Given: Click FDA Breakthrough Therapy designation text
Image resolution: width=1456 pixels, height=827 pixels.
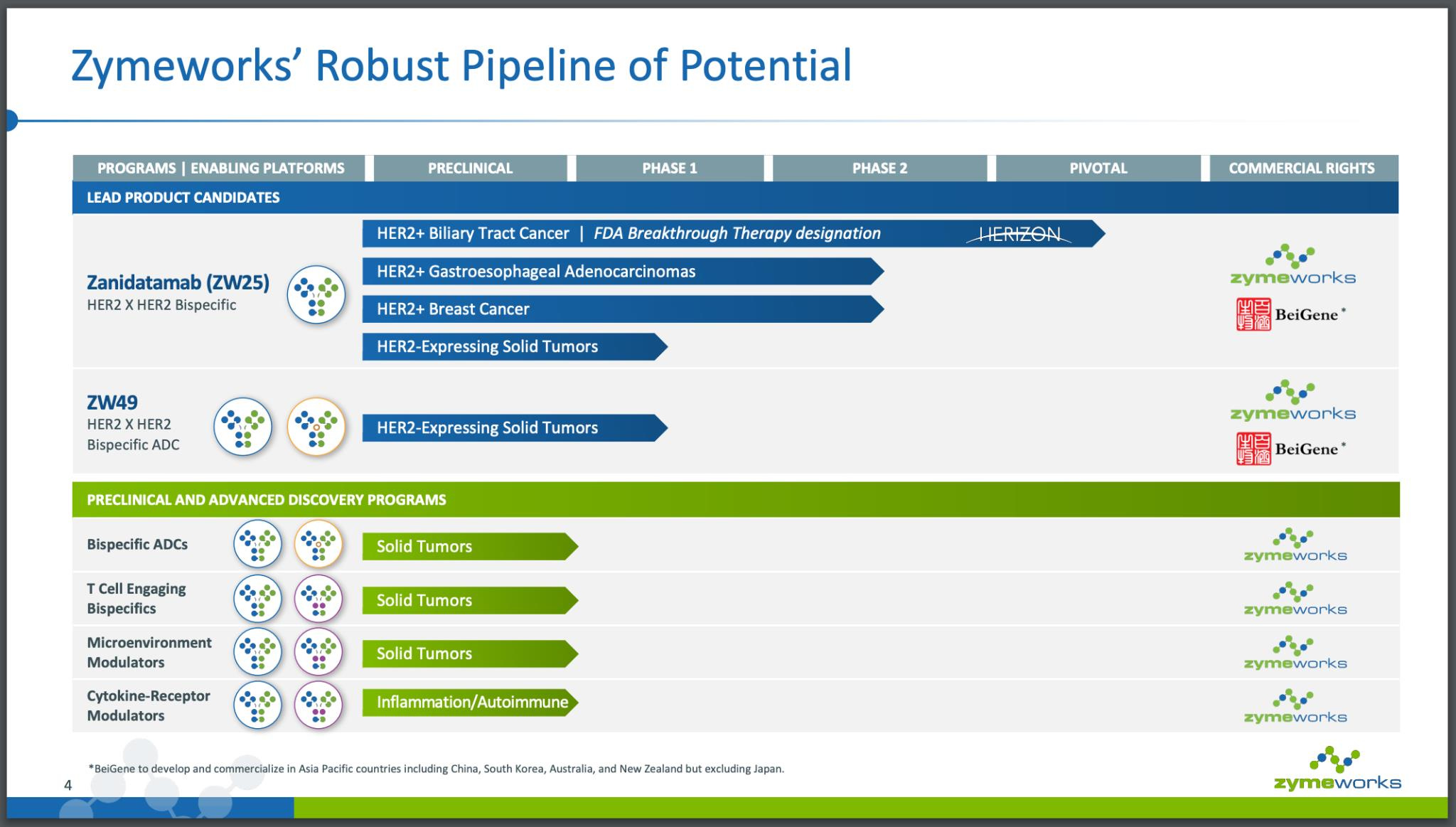Looking at the screenshot, I should (737, 233).
